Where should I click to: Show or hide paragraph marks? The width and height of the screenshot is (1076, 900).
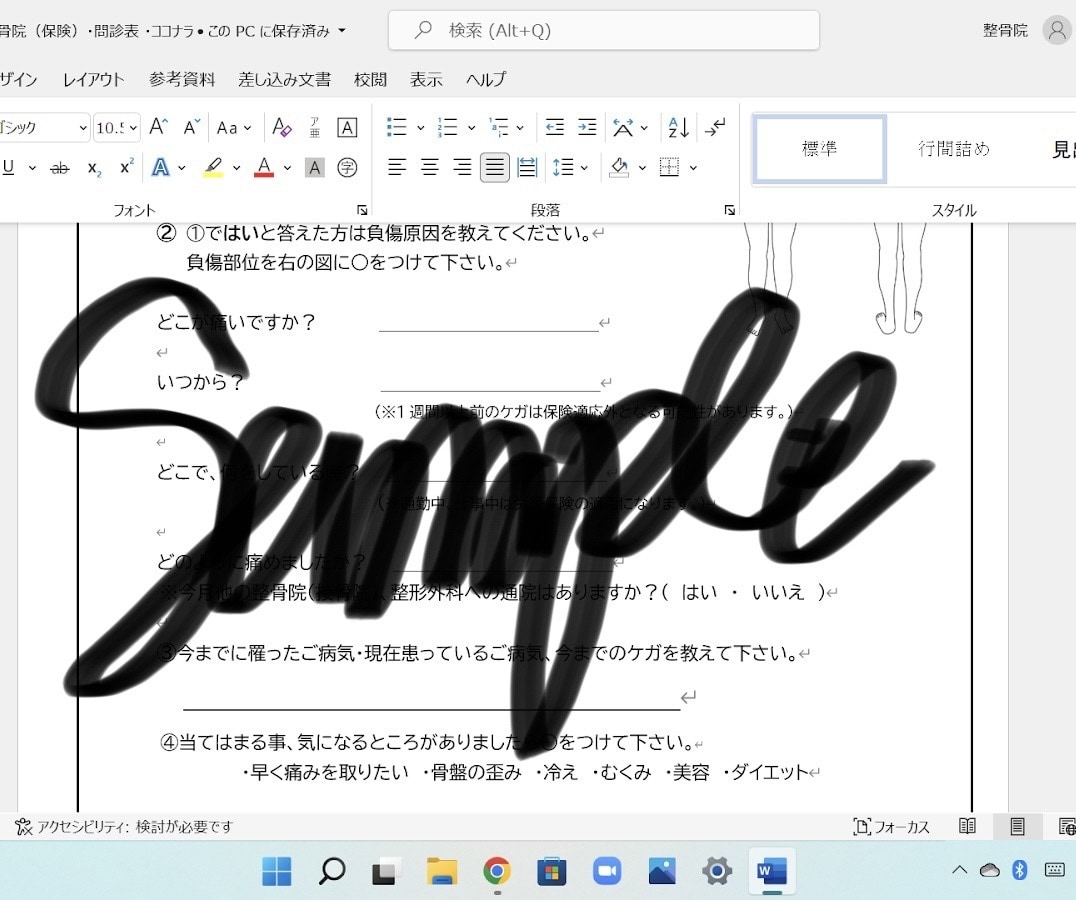tap(715, 127)
